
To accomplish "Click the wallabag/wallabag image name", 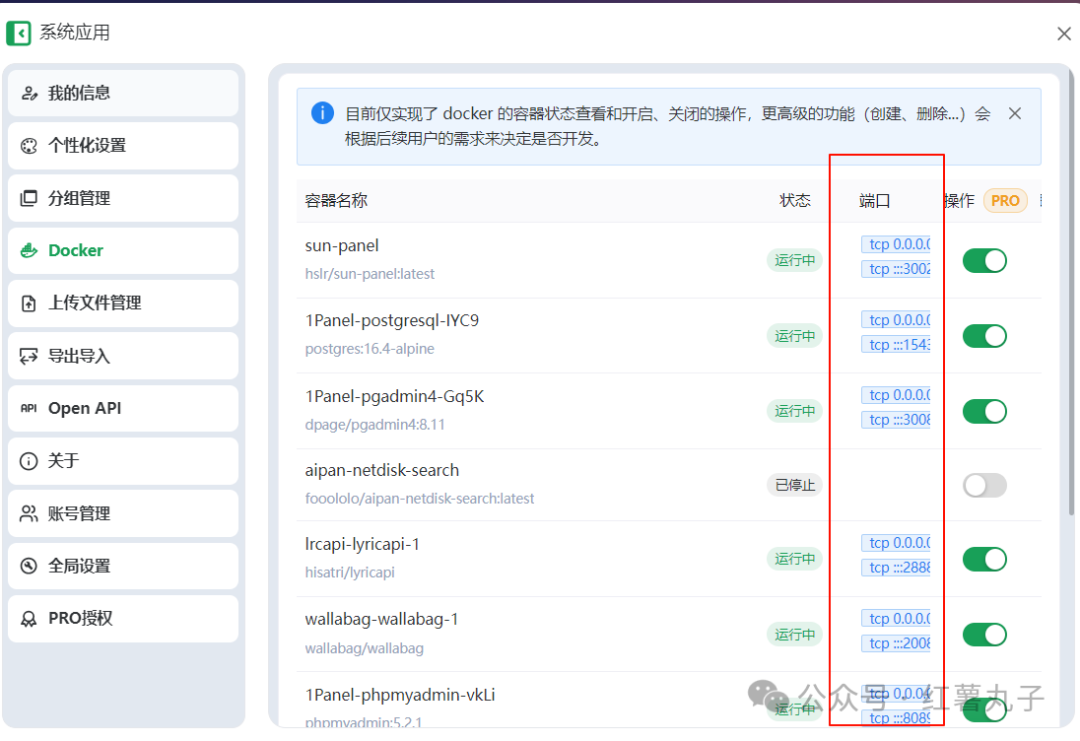I will pos(364,648).
